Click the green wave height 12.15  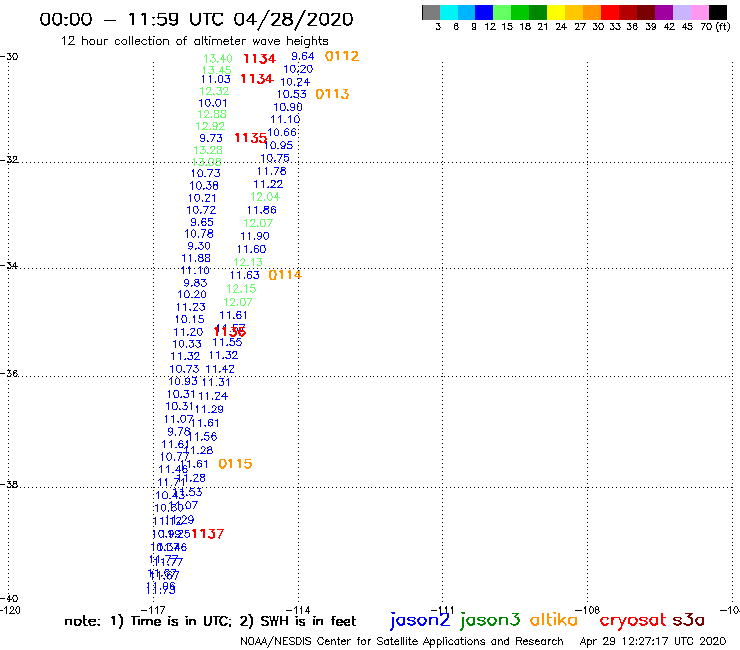click(242, 289)
